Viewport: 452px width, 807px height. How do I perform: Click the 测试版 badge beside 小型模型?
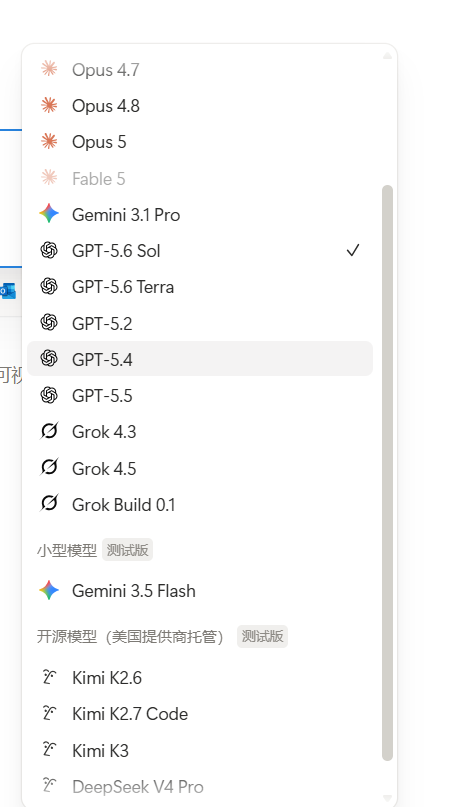point(128,550)
